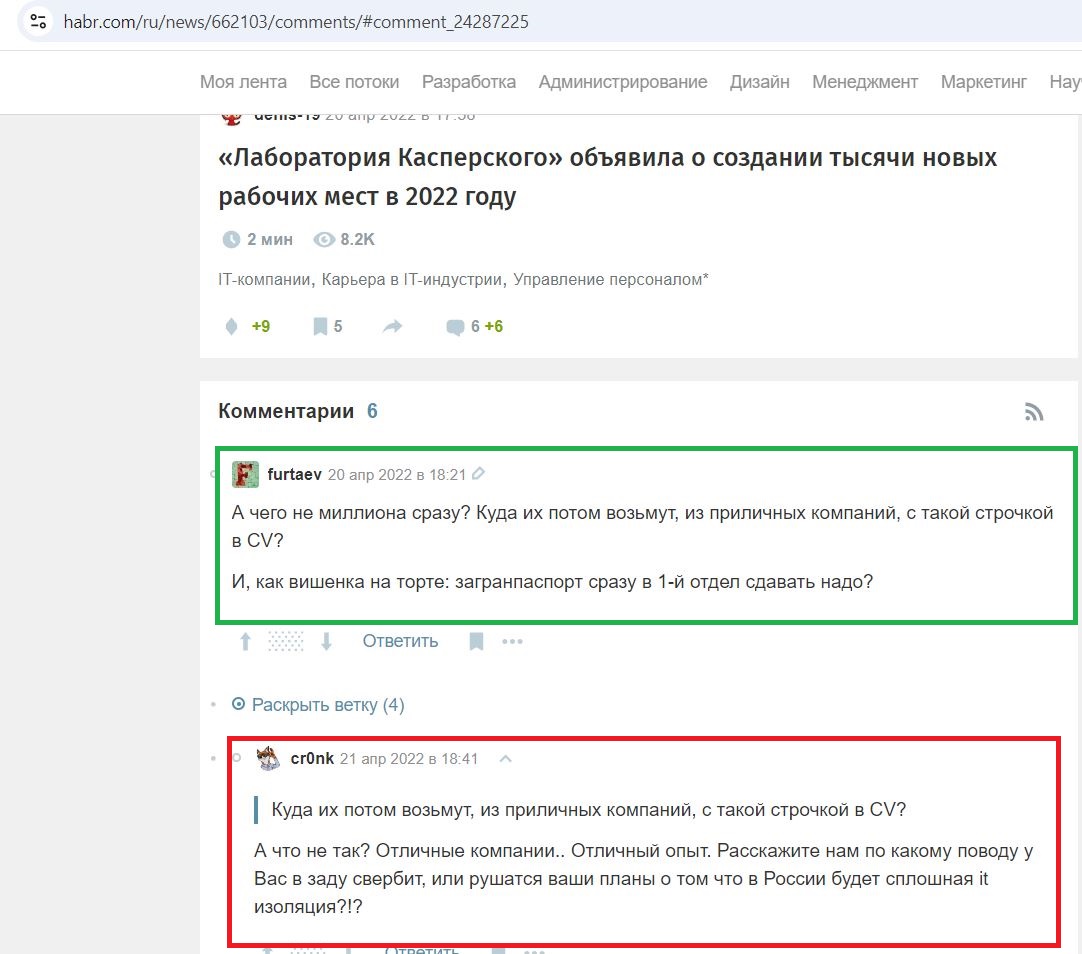The image size is (1082, 954).
Task: Click the edited pencil icon on furtaev's comment
Action: coord(478,474)
